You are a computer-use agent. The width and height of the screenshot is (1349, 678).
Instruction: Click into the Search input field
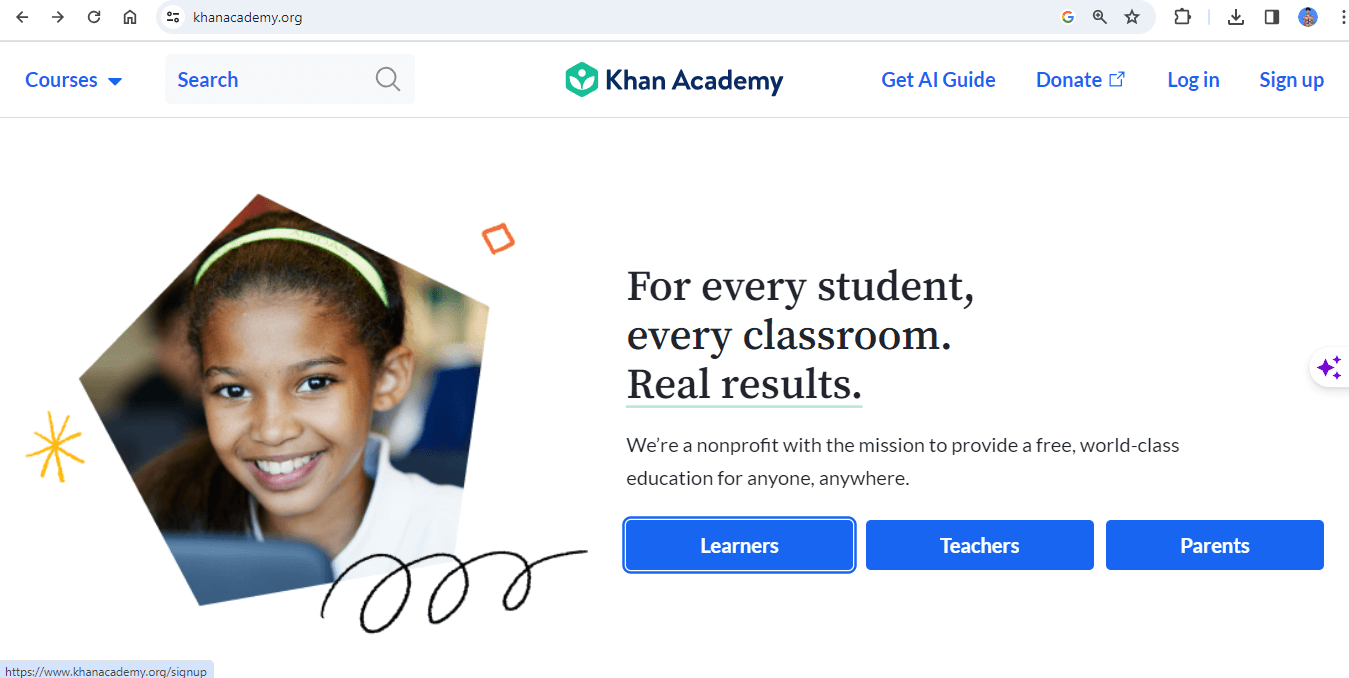(289, 79)
